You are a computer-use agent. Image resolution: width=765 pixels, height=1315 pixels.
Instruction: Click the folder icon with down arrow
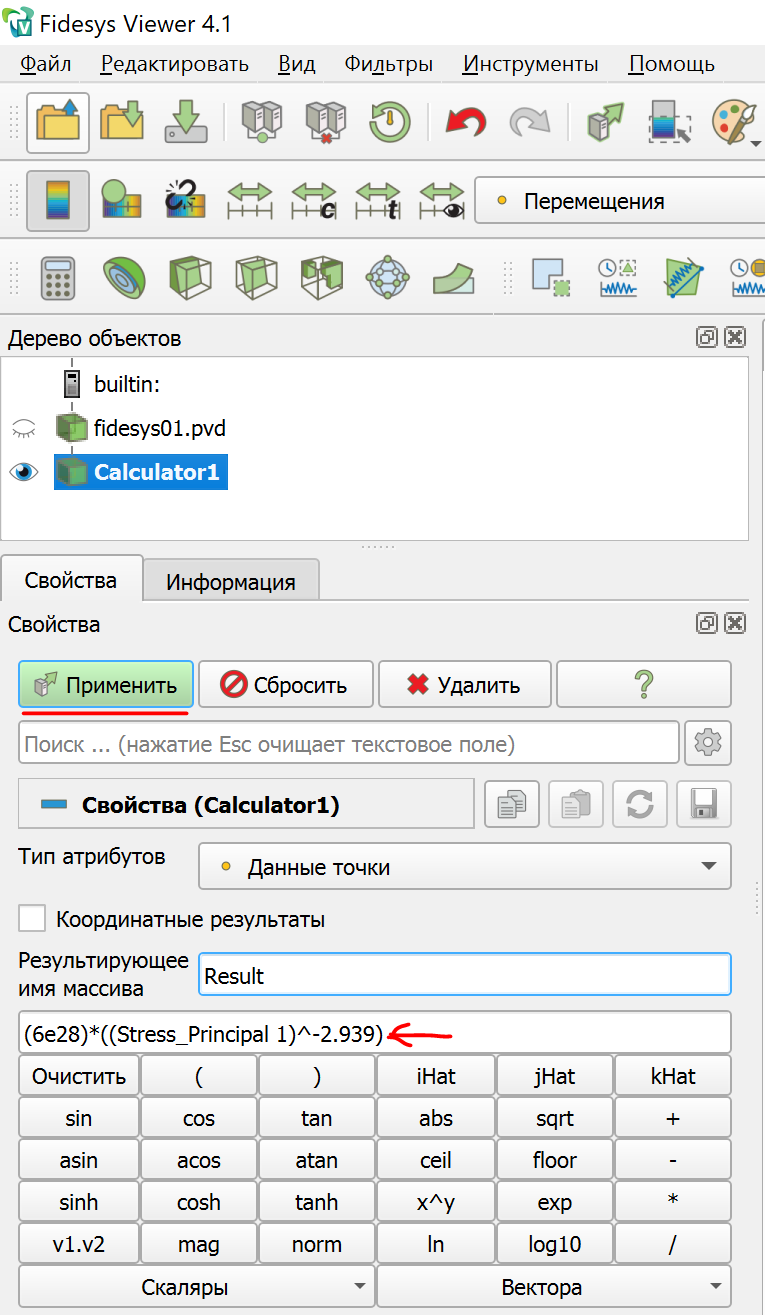pyautogui.click(x=123, y=123)
